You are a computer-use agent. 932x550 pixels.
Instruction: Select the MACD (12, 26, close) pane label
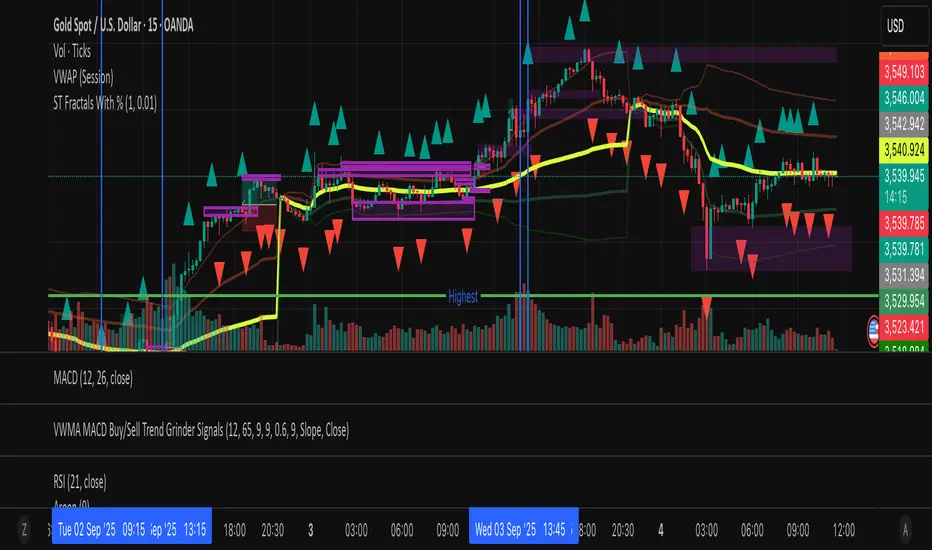coord(93,378)
